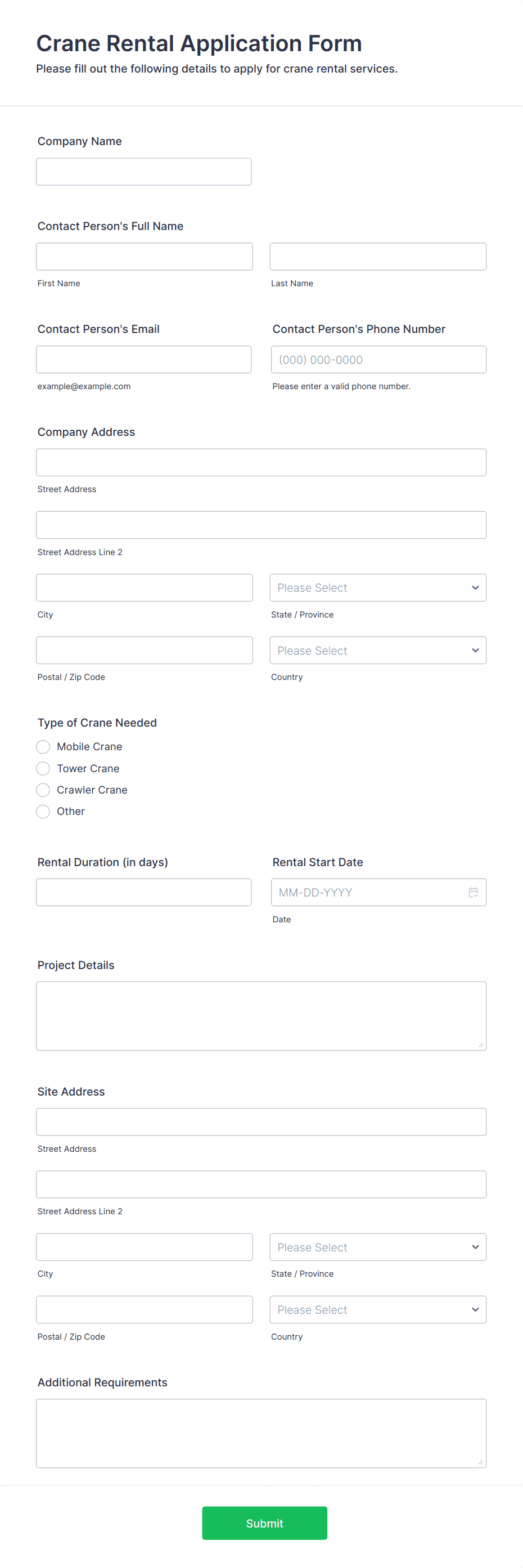Click the Street Address field under Company Address
Image resolution: width=523 pixels, height=1568 pixels.
(260, 462)
